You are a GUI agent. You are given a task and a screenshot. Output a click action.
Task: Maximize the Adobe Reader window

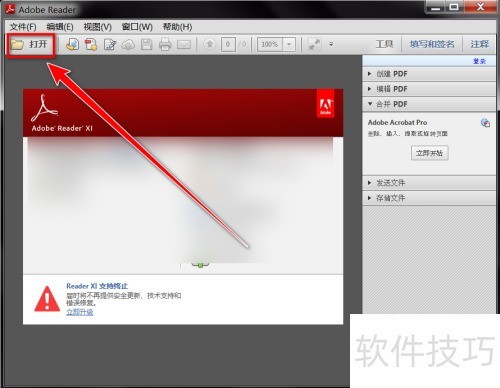(454, 7)
